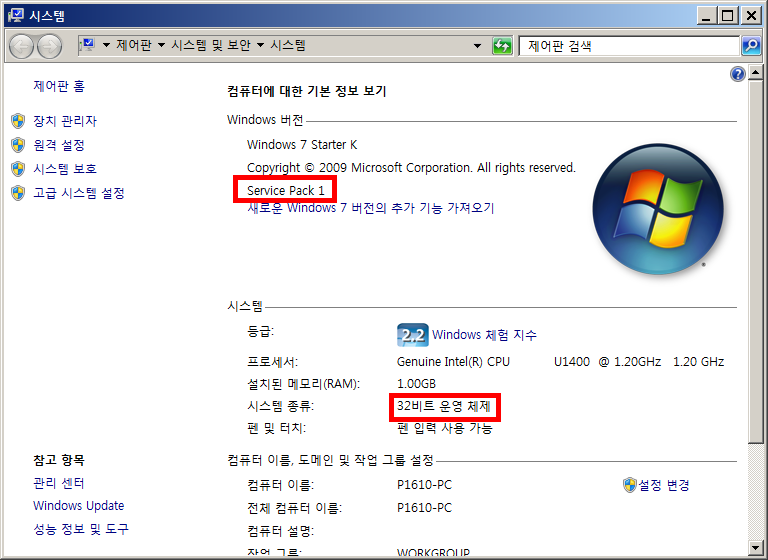The width and height of the screenshot is (768, 560).
Task: Click the vertical scrollbar thumb
Action: 755,261
